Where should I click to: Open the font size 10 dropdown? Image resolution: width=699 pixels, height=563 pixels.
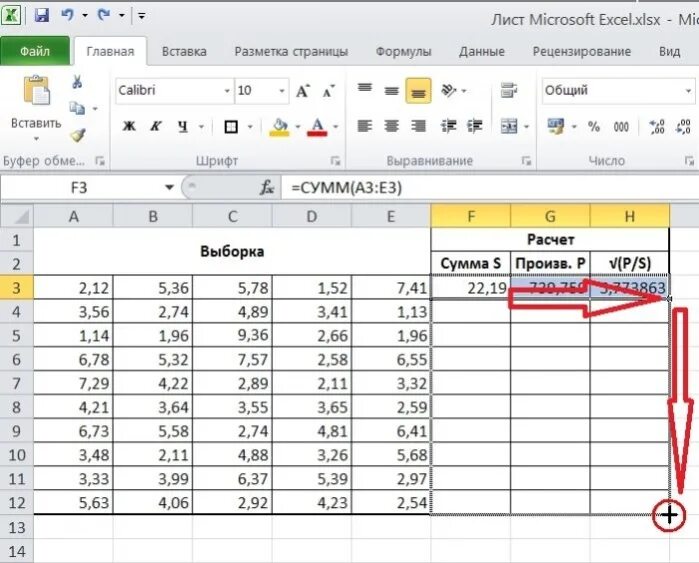click(282, 91)
